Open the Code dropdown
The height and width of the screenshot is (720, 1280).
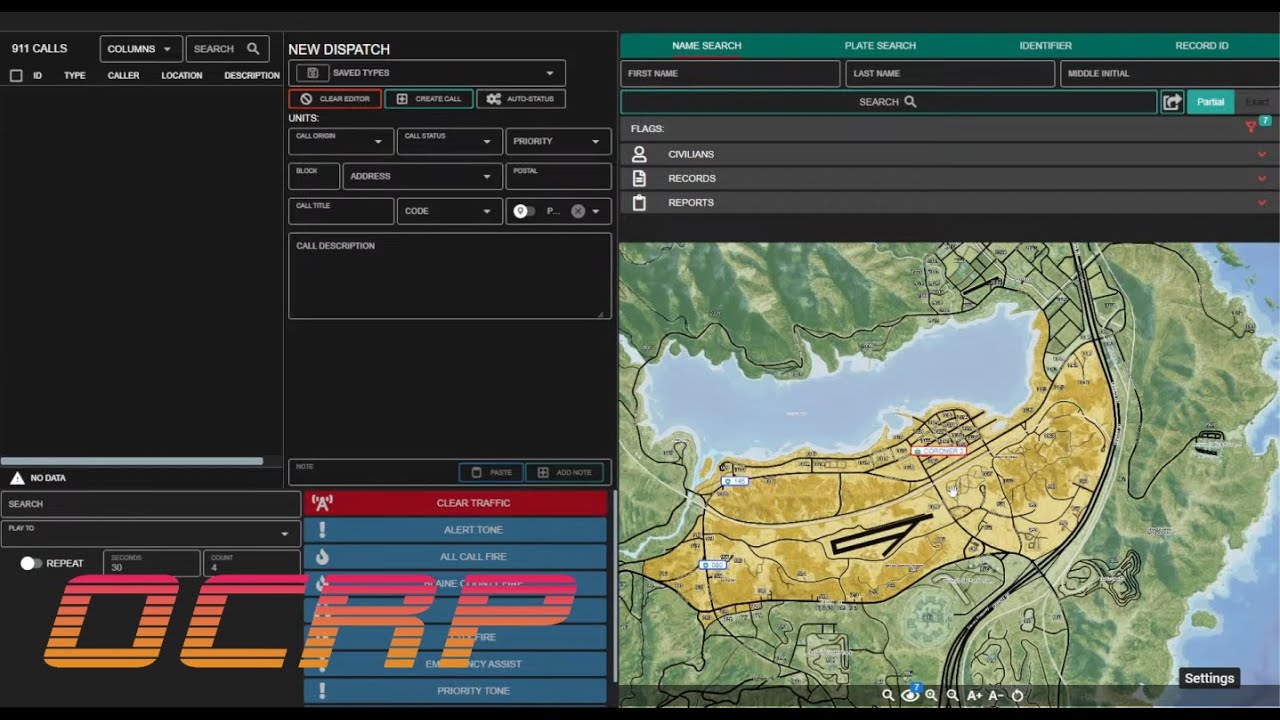pos(450,211)
